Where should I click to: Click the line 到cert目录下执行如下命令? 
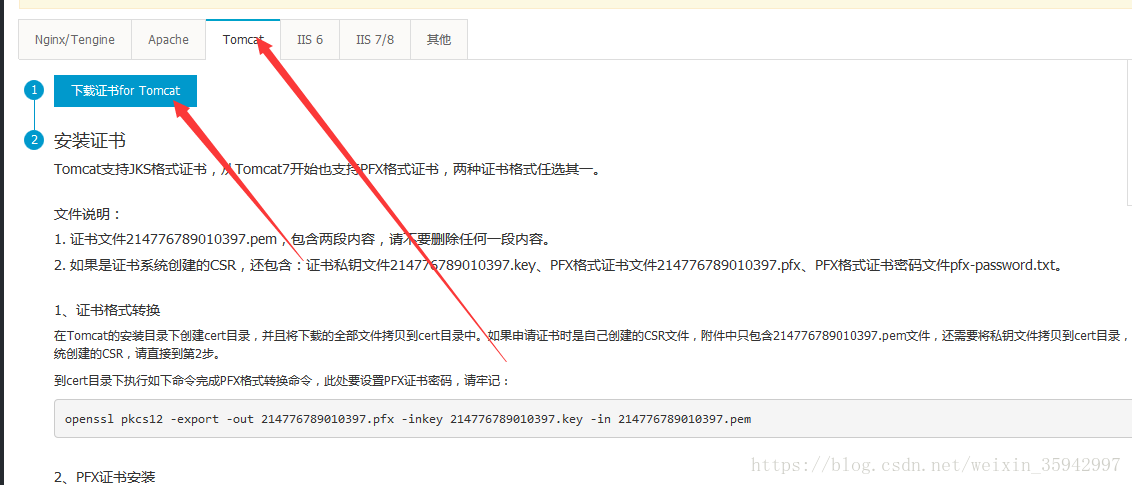283,381
